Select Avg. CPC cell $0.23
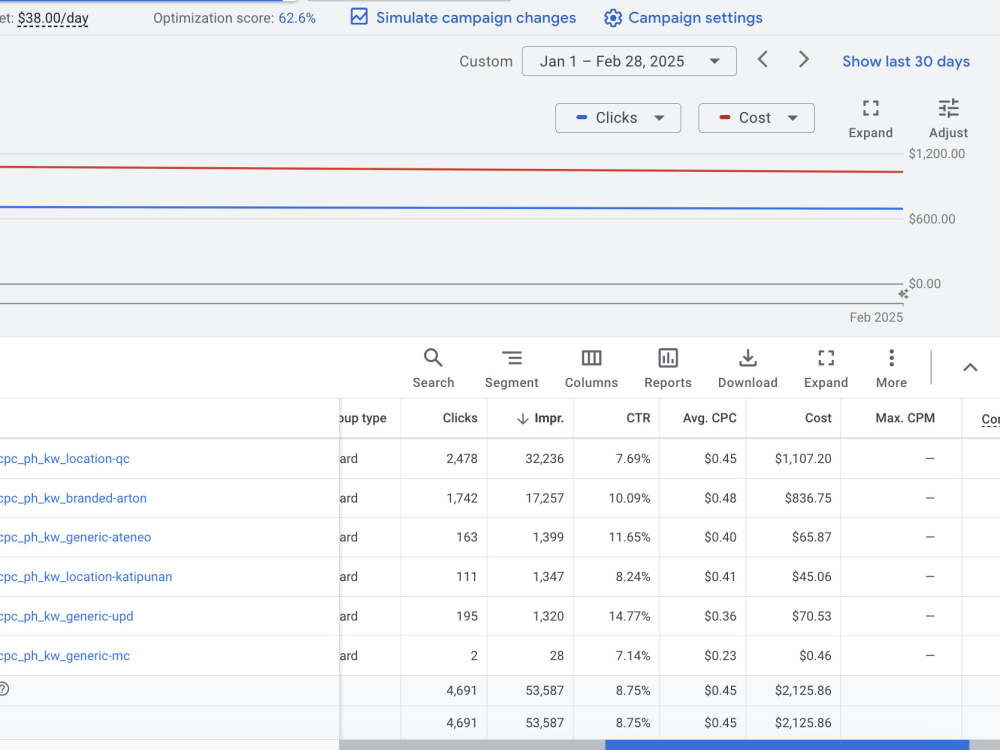 (x=720, y=656)
